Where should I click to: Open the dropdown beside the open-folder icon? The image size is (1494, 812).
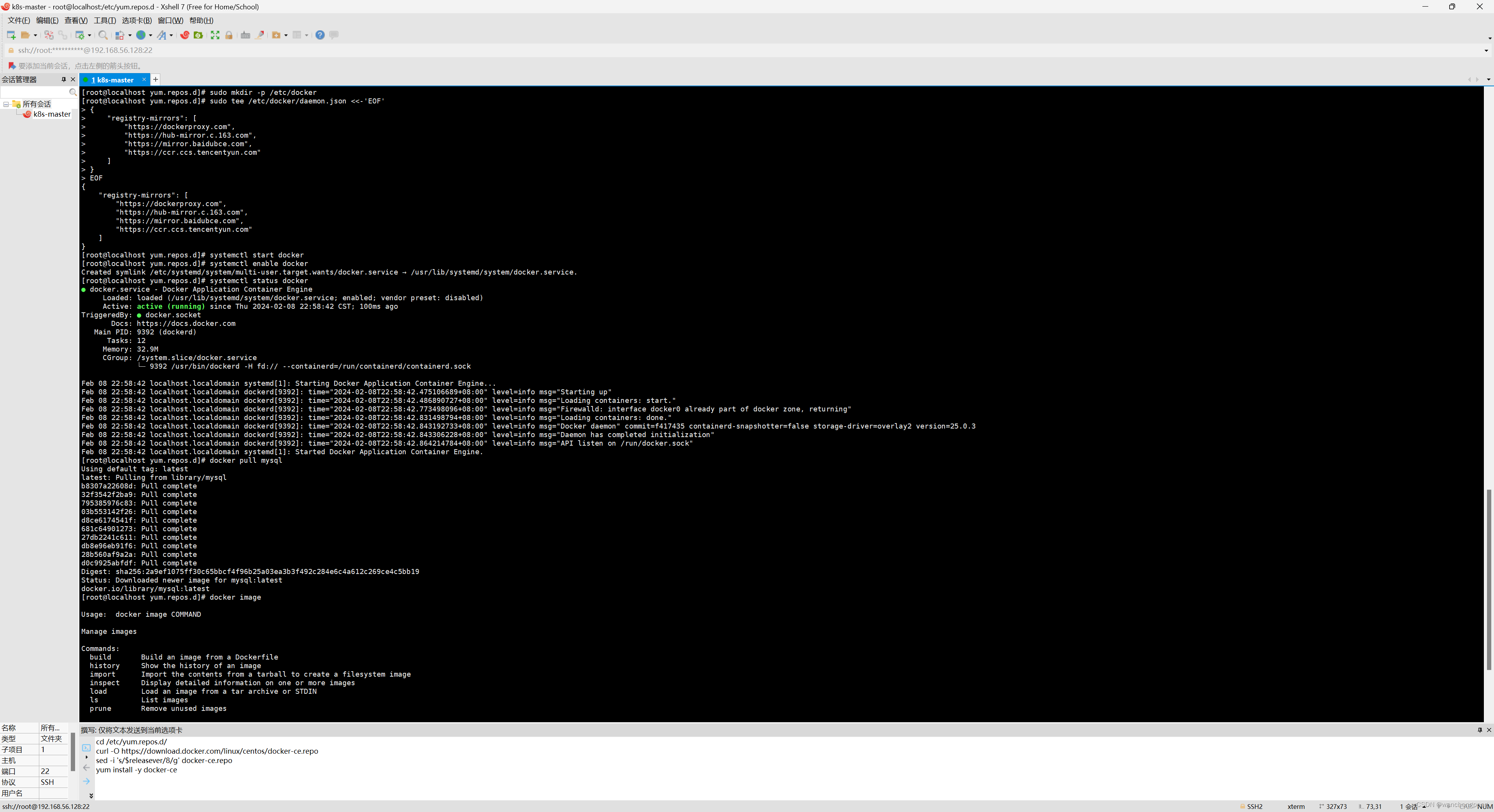pyautogui.click(x=36, y=35)
